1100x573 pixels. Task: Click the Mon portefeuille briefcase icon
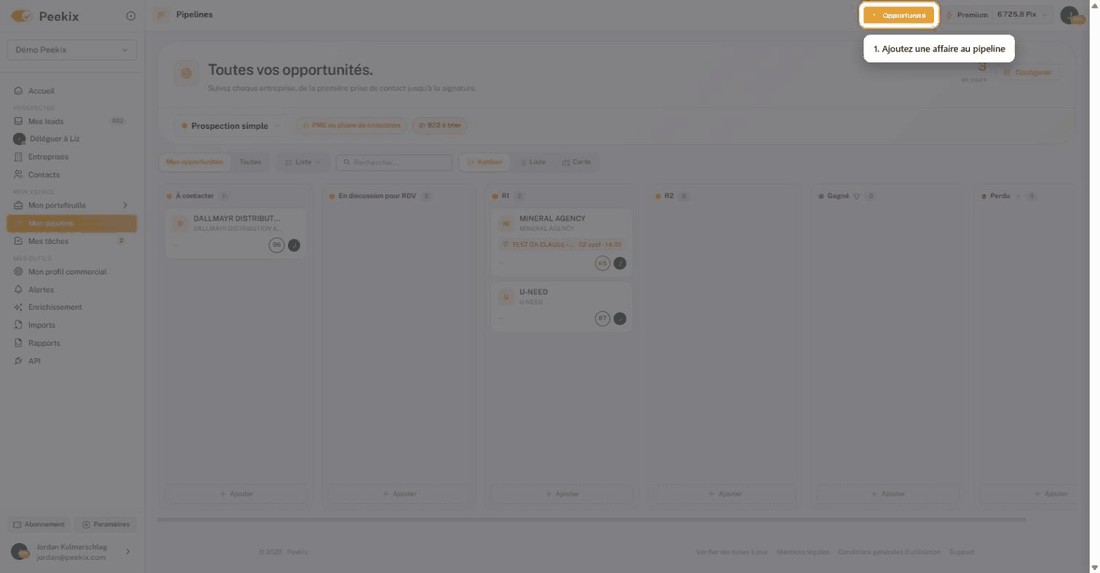[x=18, y=205]
